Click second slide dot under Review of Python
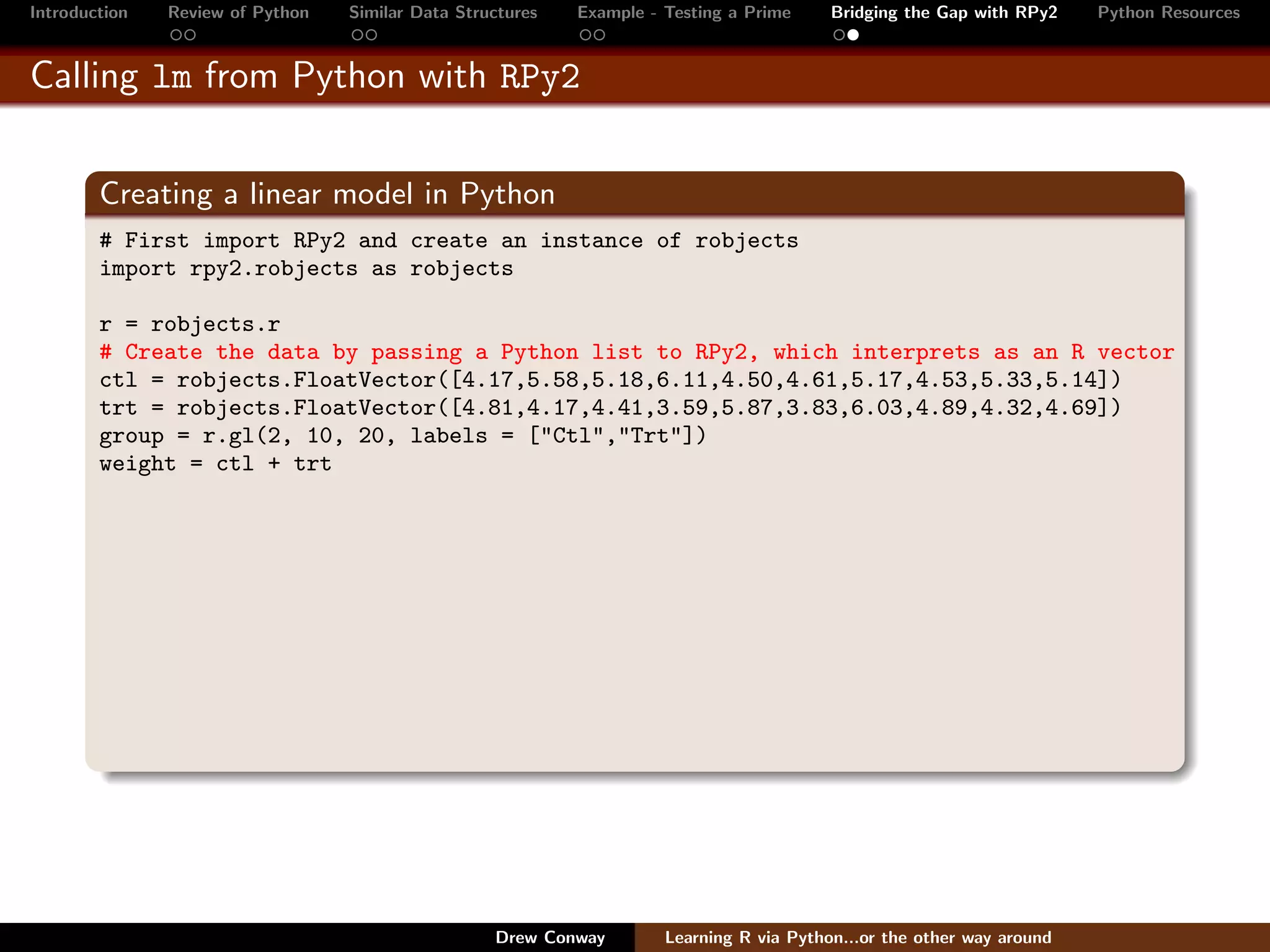The height and width of the screenshot is (952, 1270). 190,35
